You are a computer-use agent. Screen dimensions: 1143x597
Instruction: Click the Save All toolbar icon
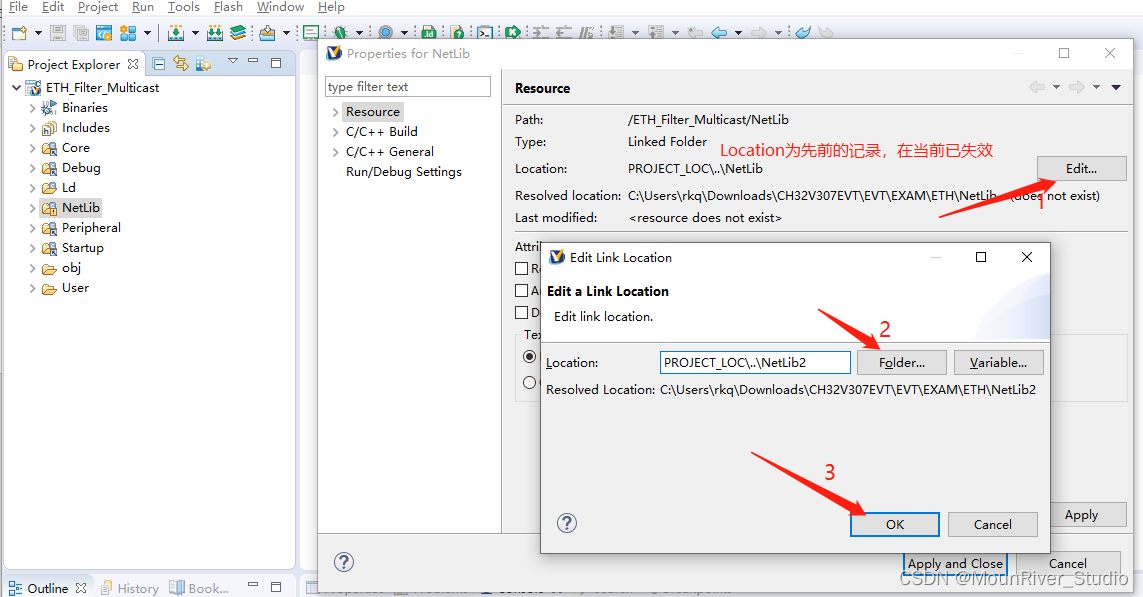tap(81, 33)
